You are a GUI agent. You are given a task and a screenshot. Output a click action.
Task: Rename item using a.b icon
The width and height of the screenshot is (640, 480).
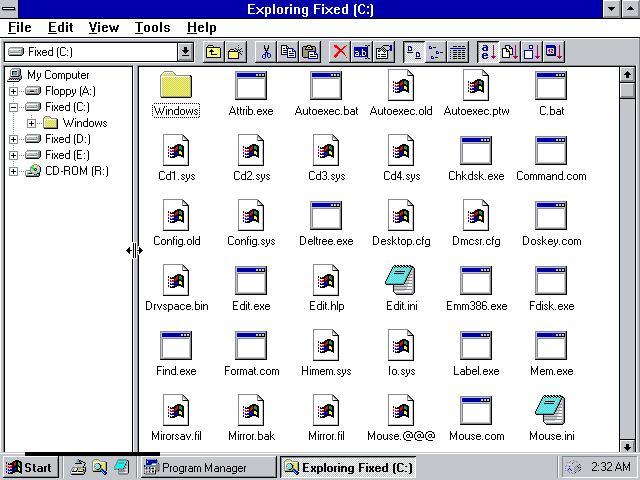[362, 52]
